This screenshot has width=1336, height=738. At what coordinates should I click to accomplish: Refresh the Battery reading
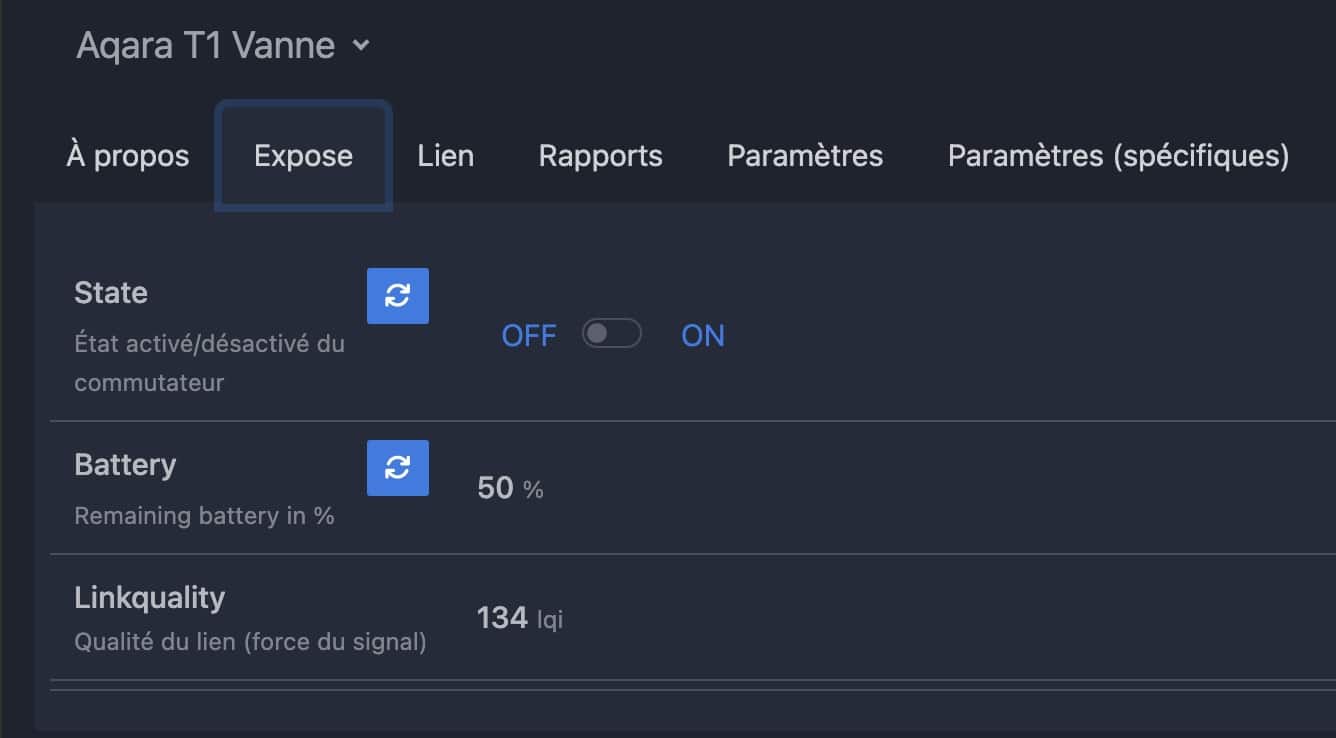click(398, 468)
